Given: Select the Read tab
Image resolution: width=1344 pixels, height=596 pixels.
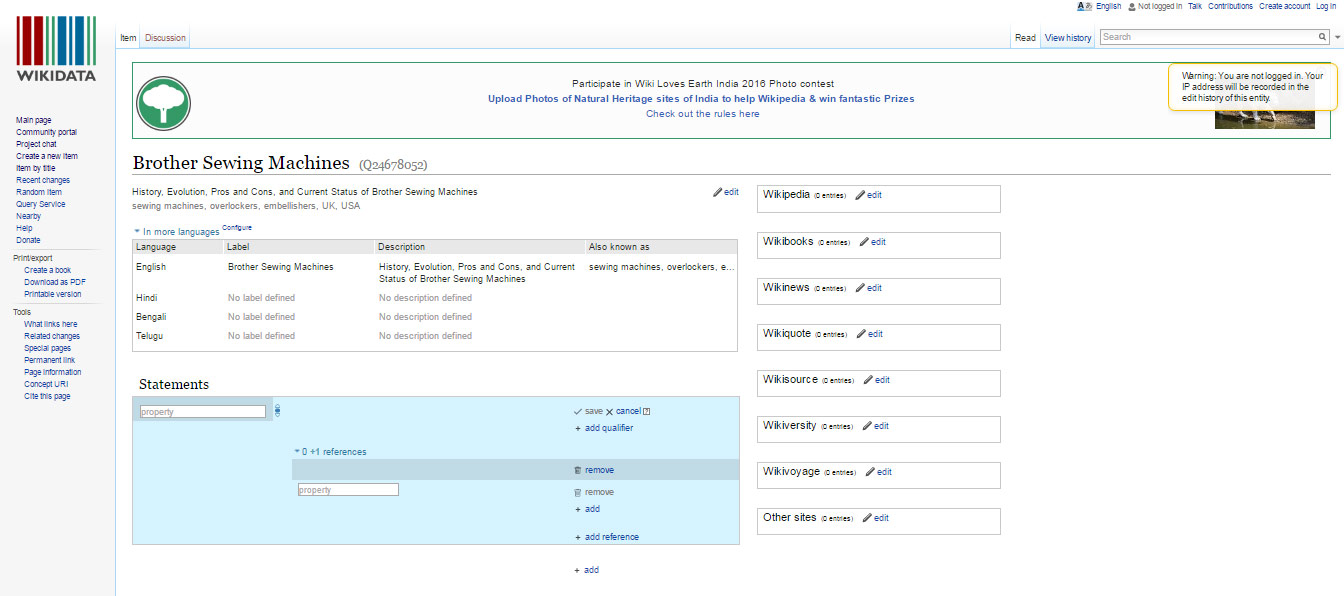Looking at the screenshot, I should (x=1025, y=38).
